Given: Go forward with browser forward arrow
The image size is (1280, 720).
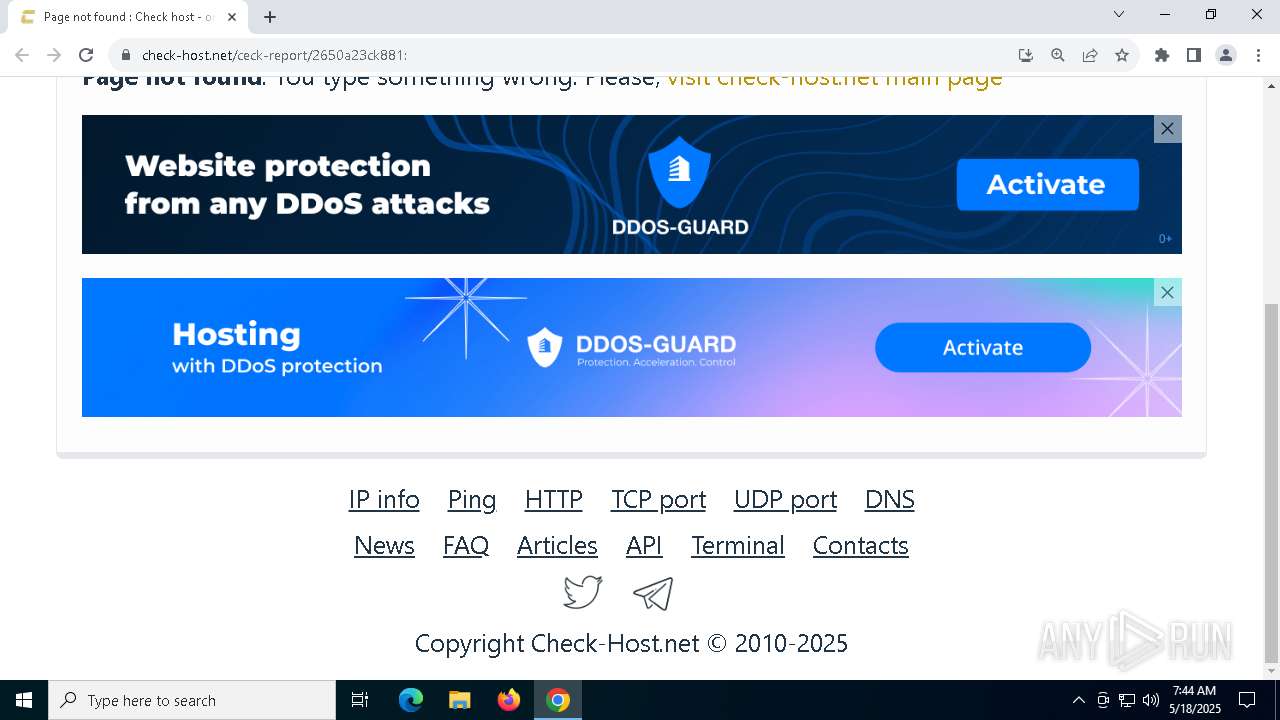Looking at the screenshot, I should [54, 55].
